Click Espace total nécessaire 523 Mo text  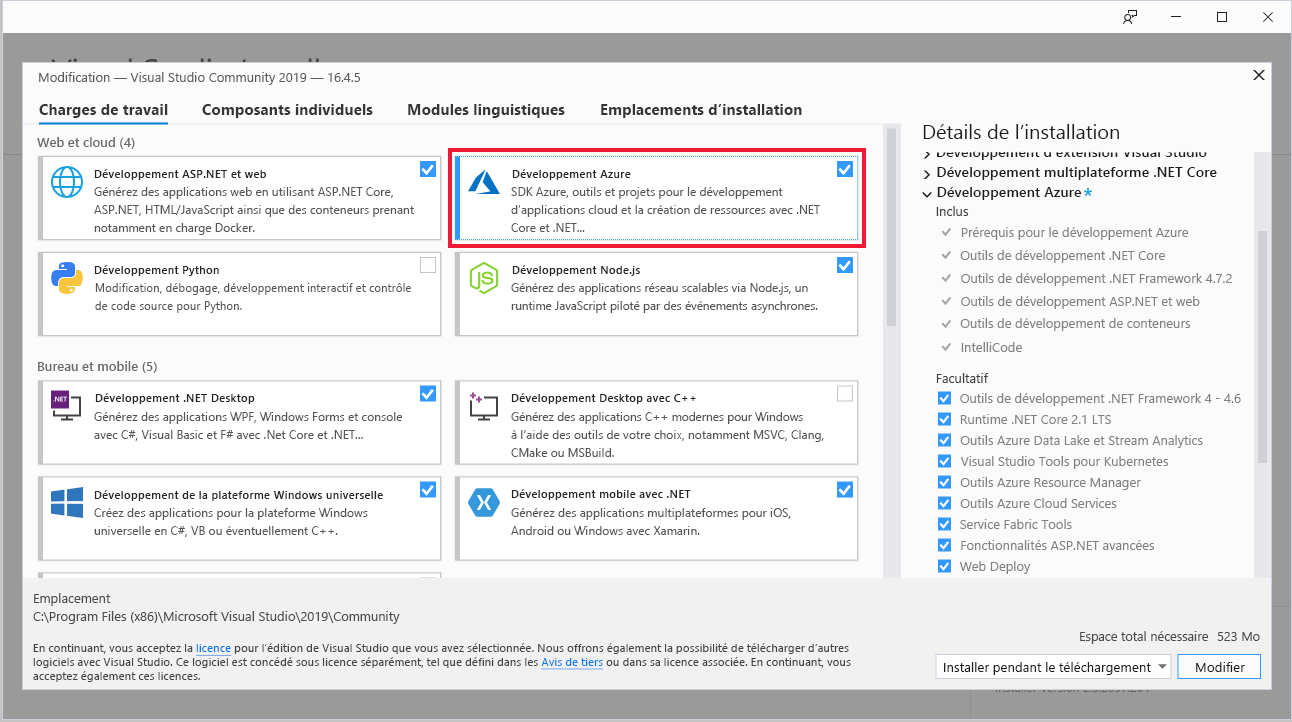pos(1169,637)
